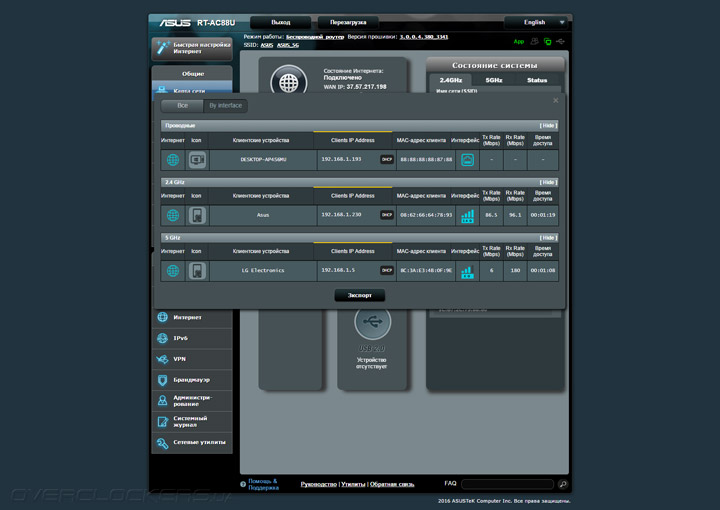Screen dimensions: 720x510
Task: Open the Сетевые утилиты section
Action: pyautogui.click(x=192, y=443)
